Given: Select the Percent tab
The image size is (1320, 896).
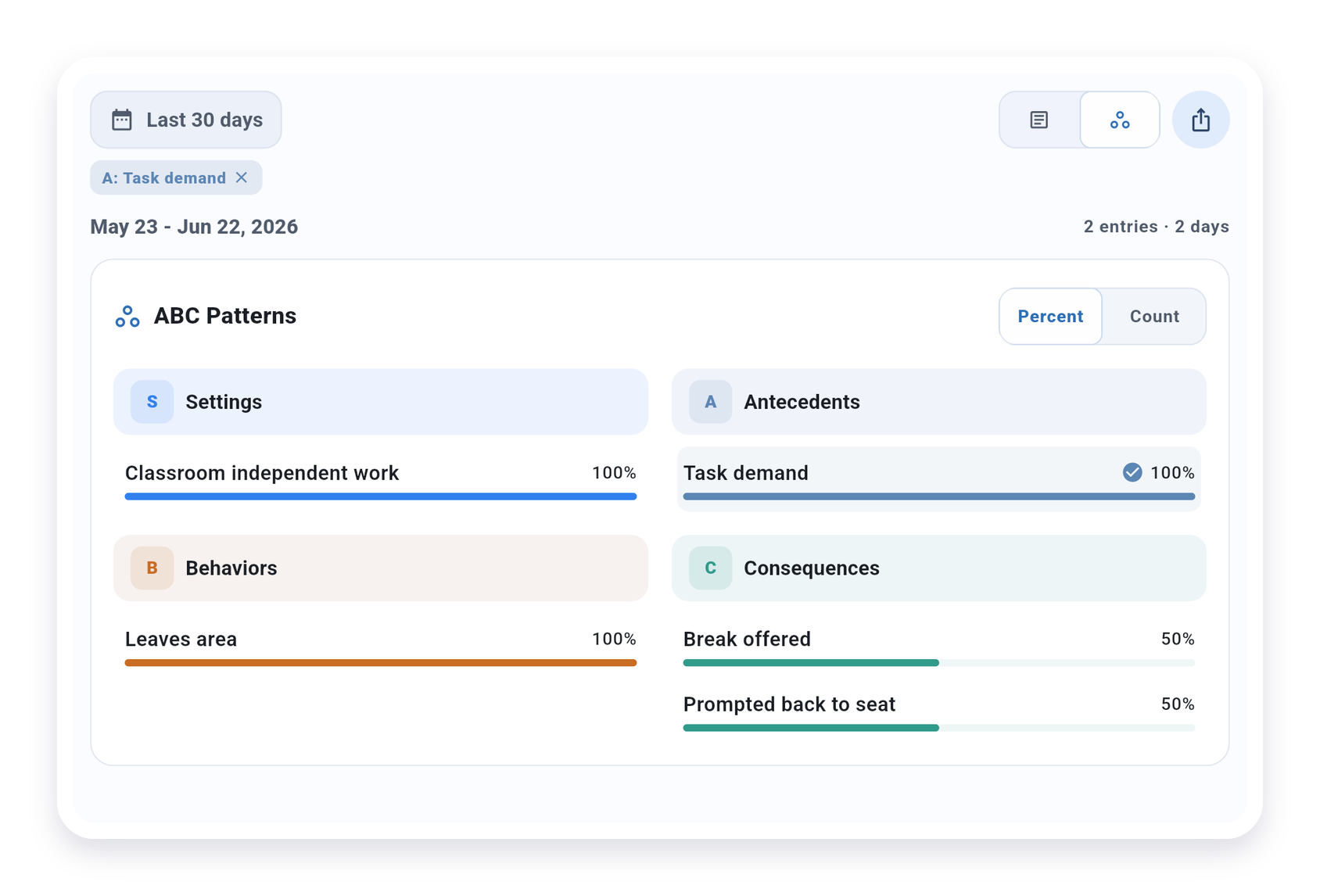Looking at the screenshot, I should (1050, 317).
